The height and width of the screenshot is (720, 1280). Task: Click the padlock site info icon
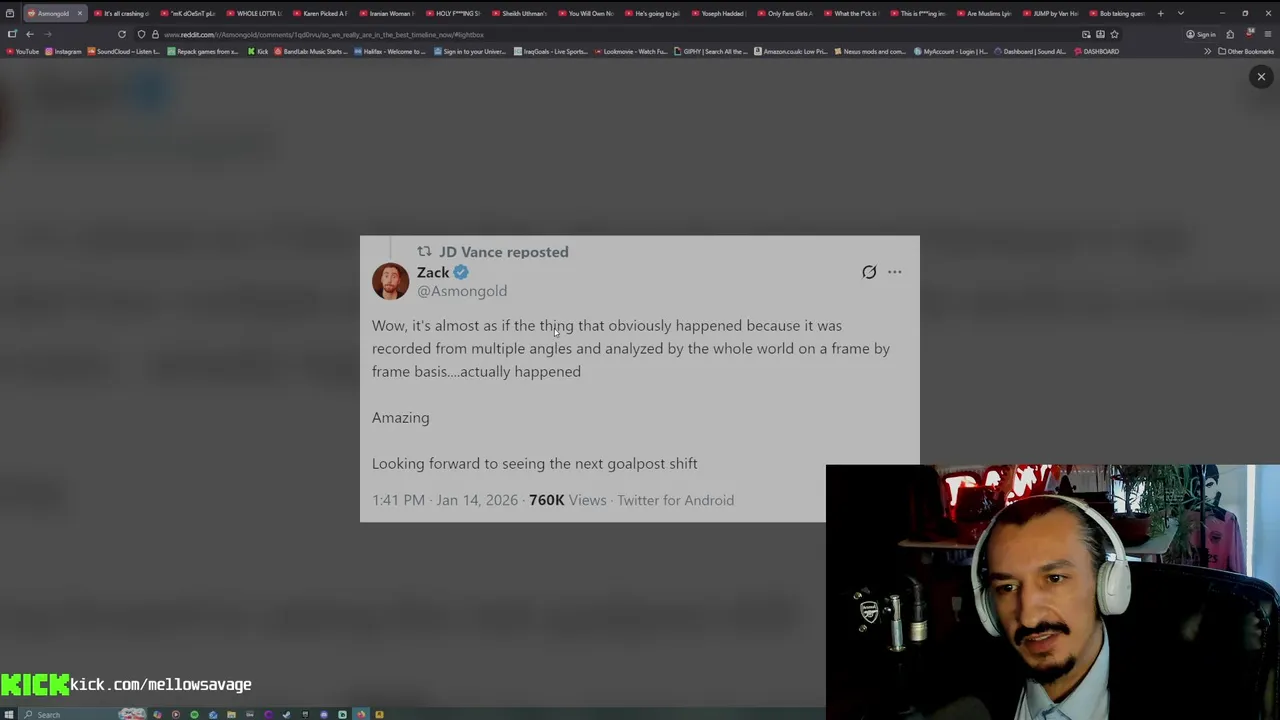(x=155, y=34)
